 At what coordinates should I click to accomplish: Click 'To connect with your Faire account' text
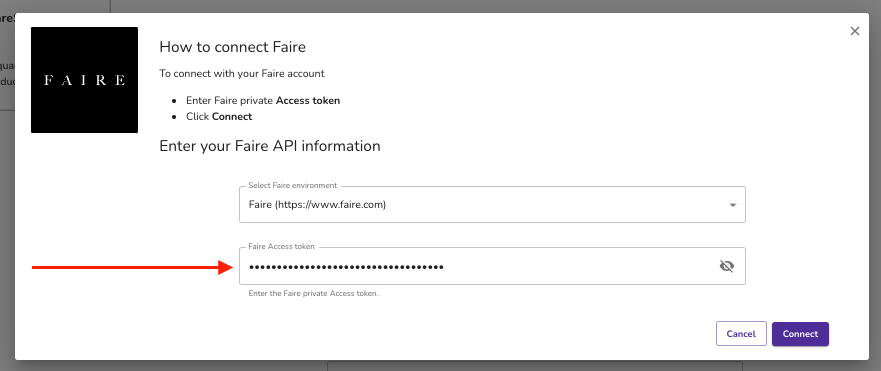242,74
